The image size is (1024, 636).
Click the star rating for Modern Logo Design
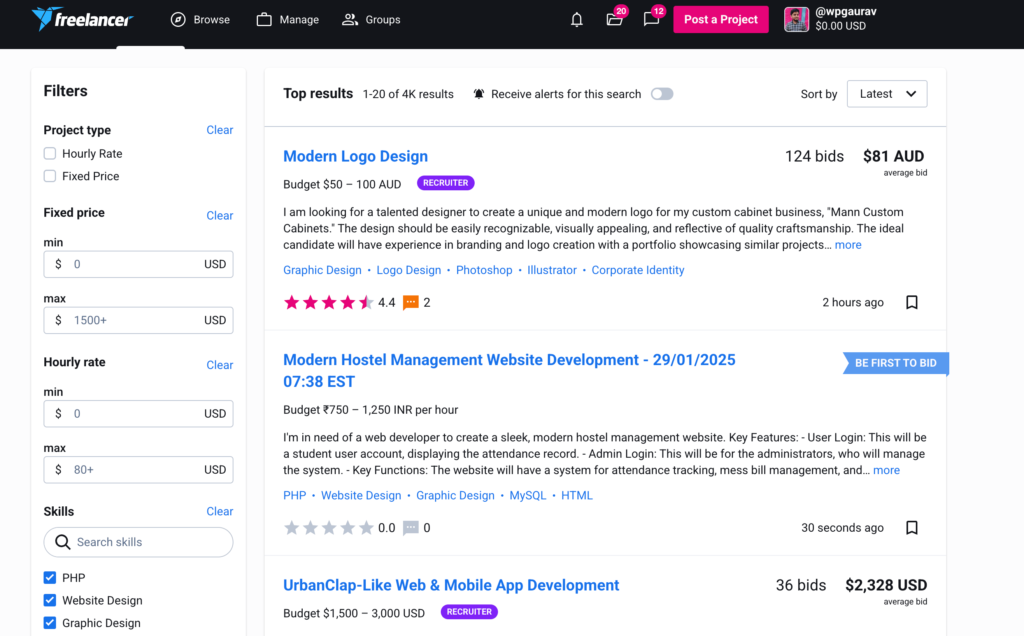pyautogui.click(x=328, y=302)
